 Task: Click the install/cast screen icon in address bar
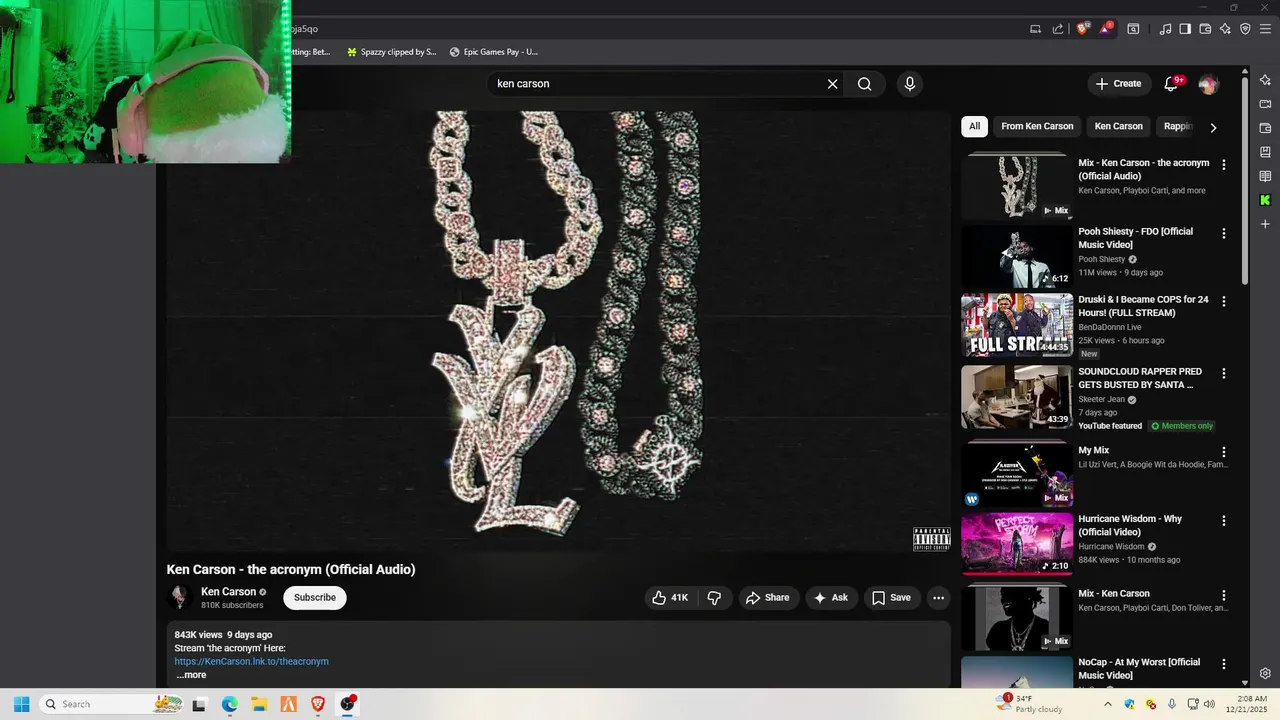point(1035,29)
